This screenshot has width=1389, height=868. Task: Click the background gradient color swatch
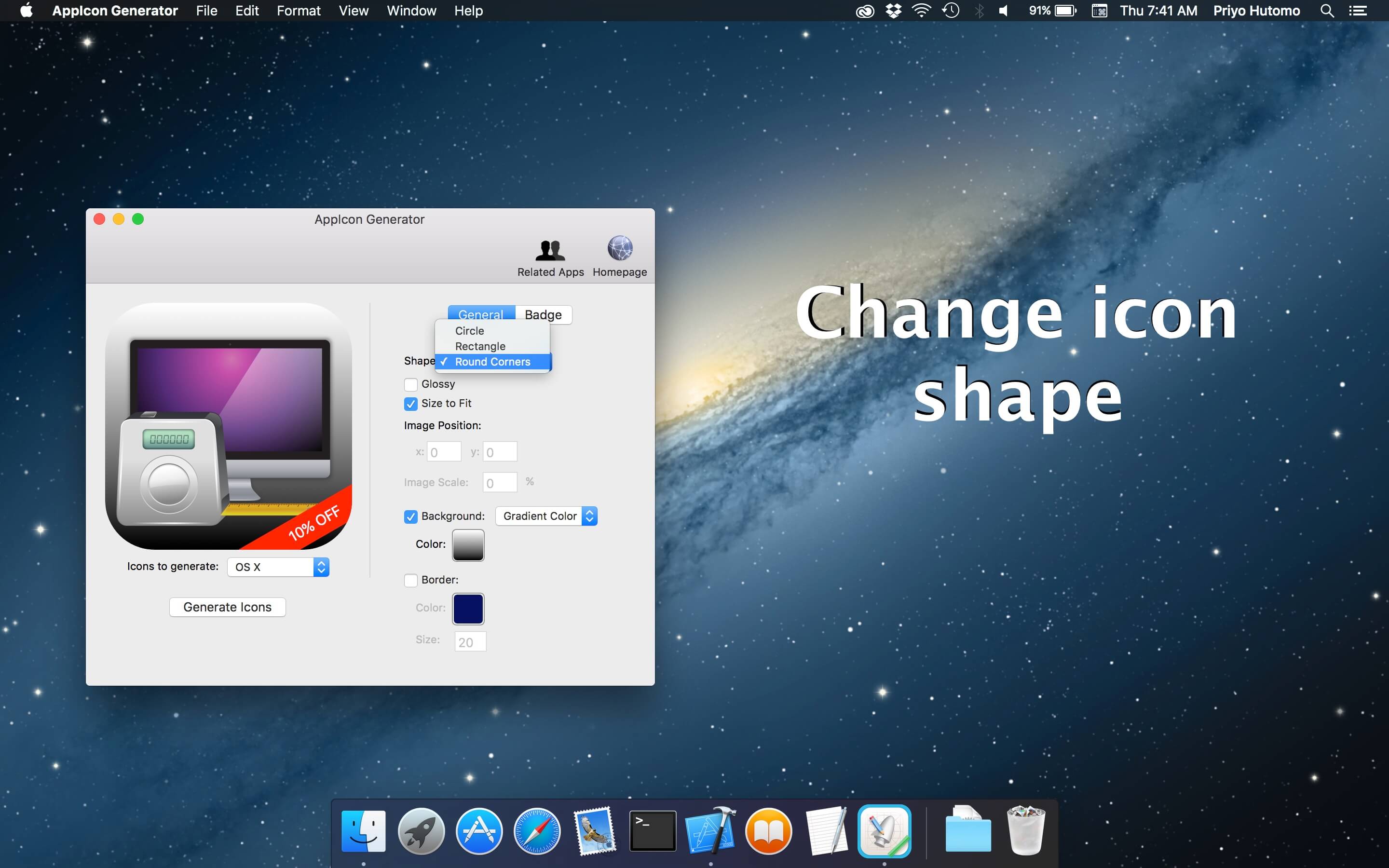(x=468, y=545)
